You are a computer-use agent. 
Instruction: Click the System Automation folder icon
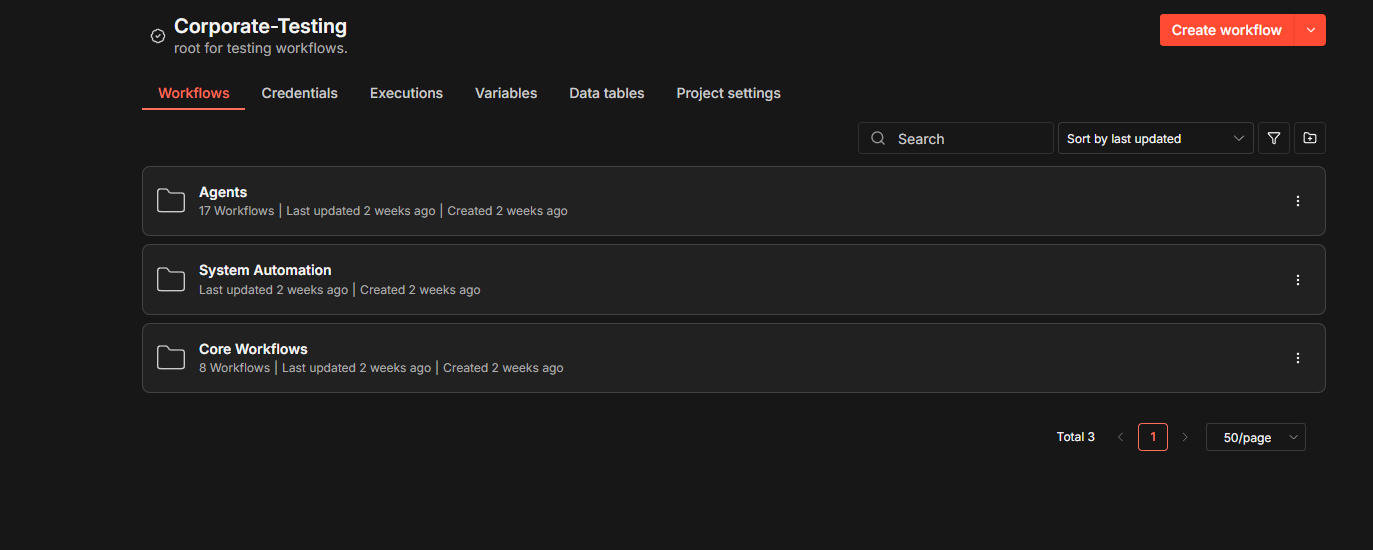coord(171,280)
